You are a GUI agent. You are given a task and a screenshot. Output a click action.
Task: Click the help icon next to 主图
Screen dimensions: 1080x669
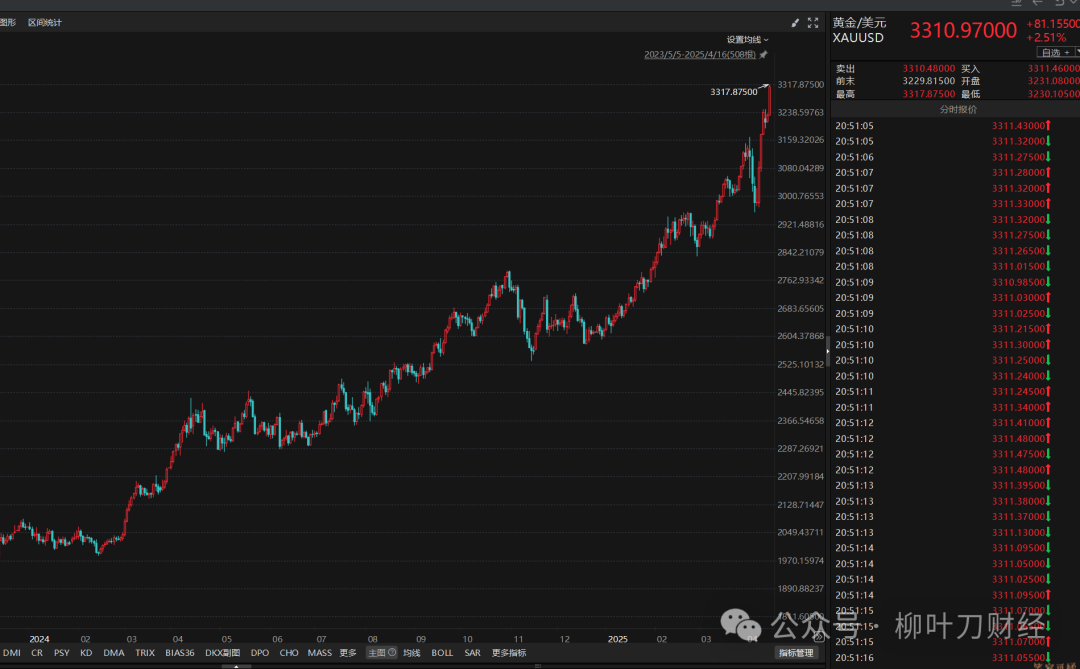pyautogui.click(x=391, y=653)
